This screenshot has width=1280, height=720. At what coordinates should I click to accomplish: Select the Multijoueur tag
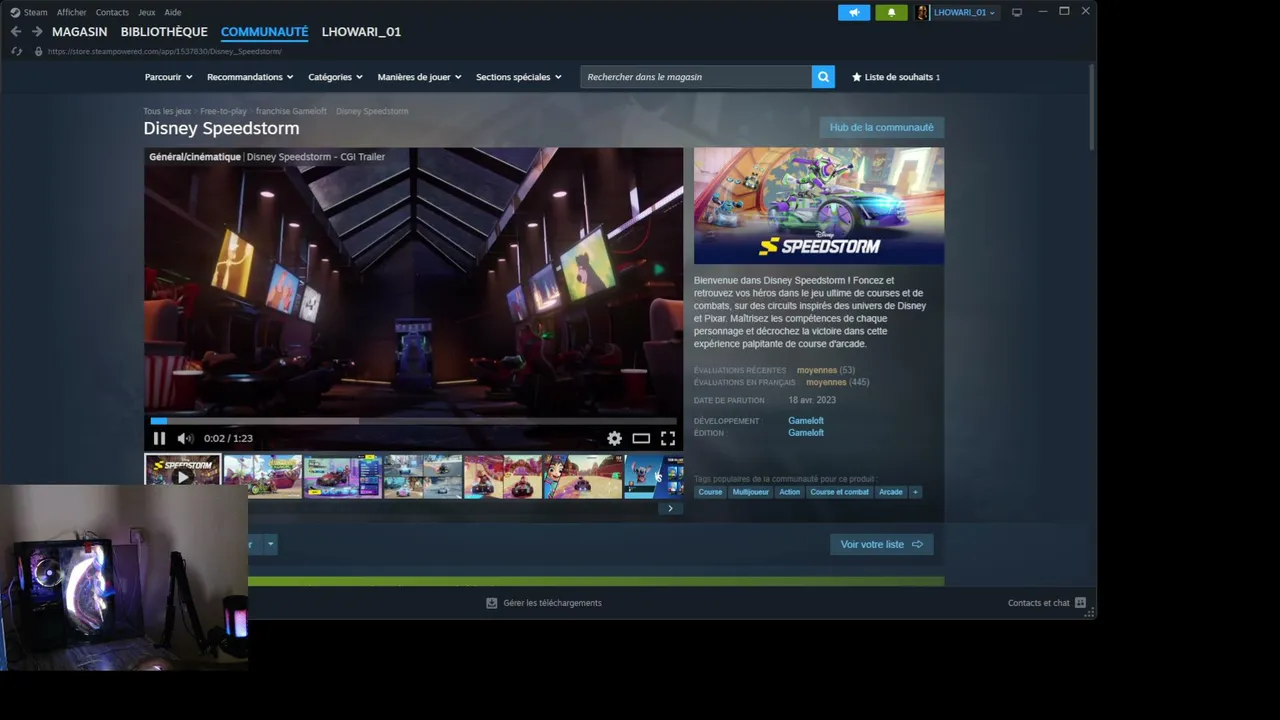click(751, 492)
